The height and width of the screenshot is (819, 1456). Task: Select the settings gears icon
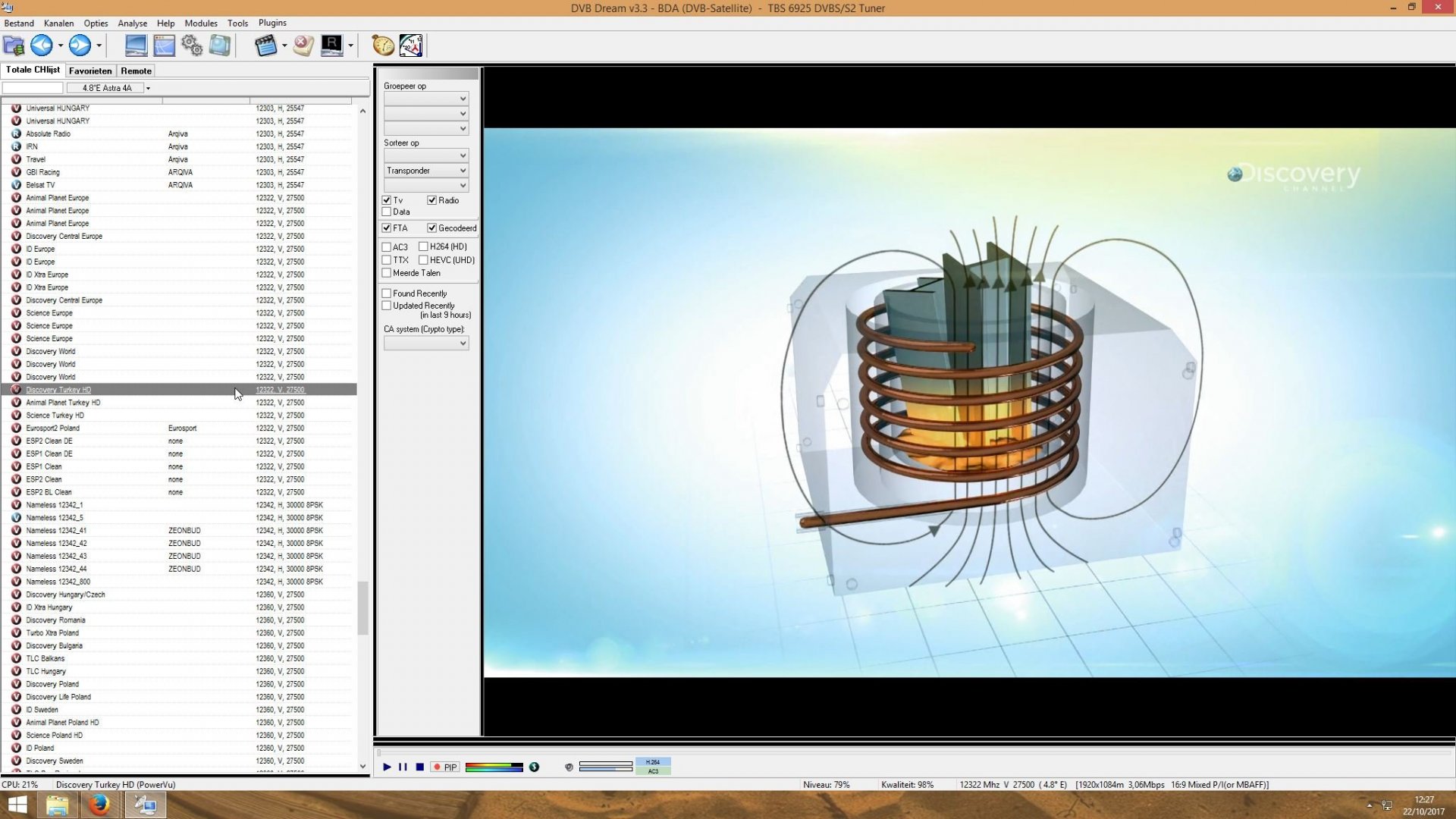pyautogui.click(x=191, y=45)
